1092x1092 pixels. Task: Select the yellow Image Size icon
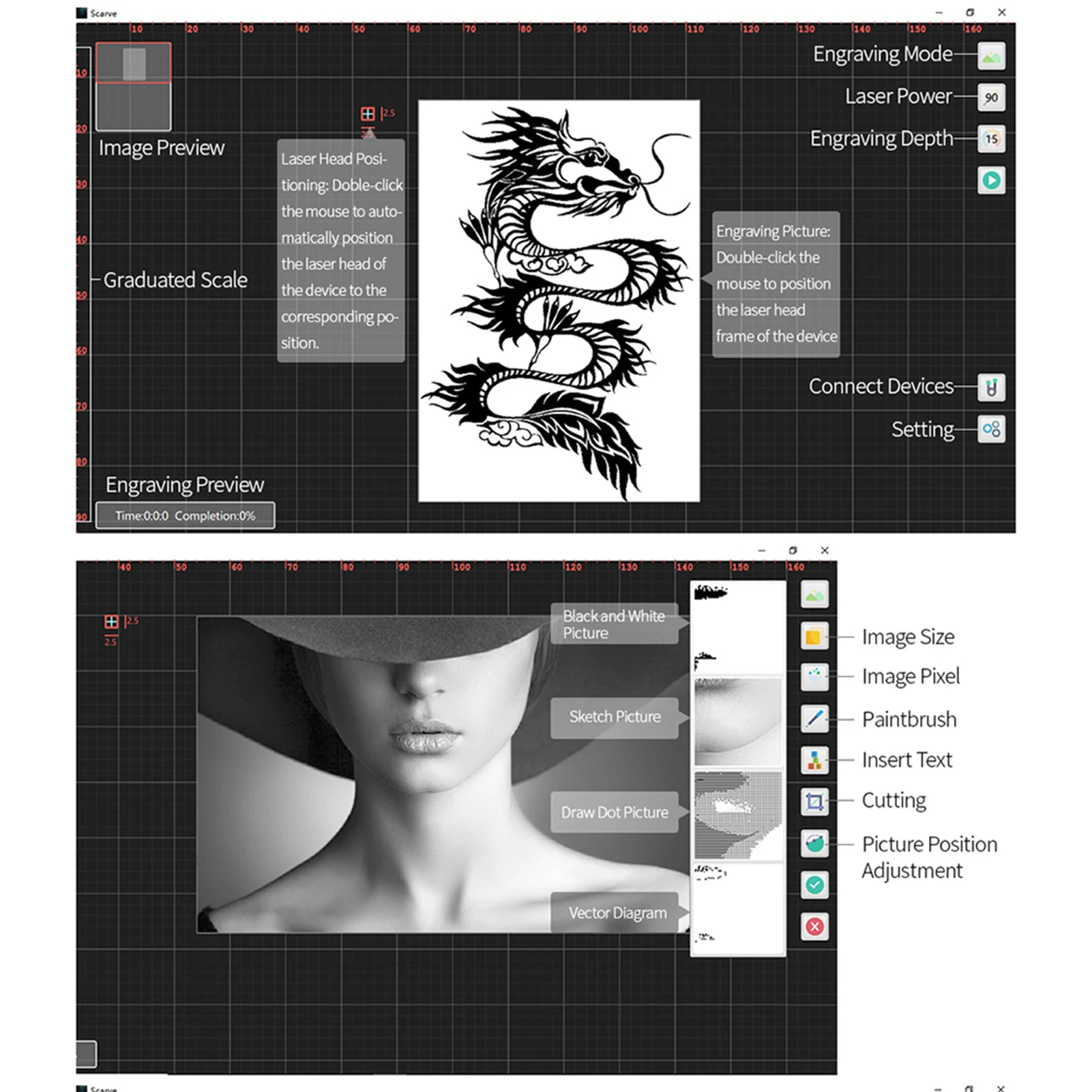tap(814, 636)
